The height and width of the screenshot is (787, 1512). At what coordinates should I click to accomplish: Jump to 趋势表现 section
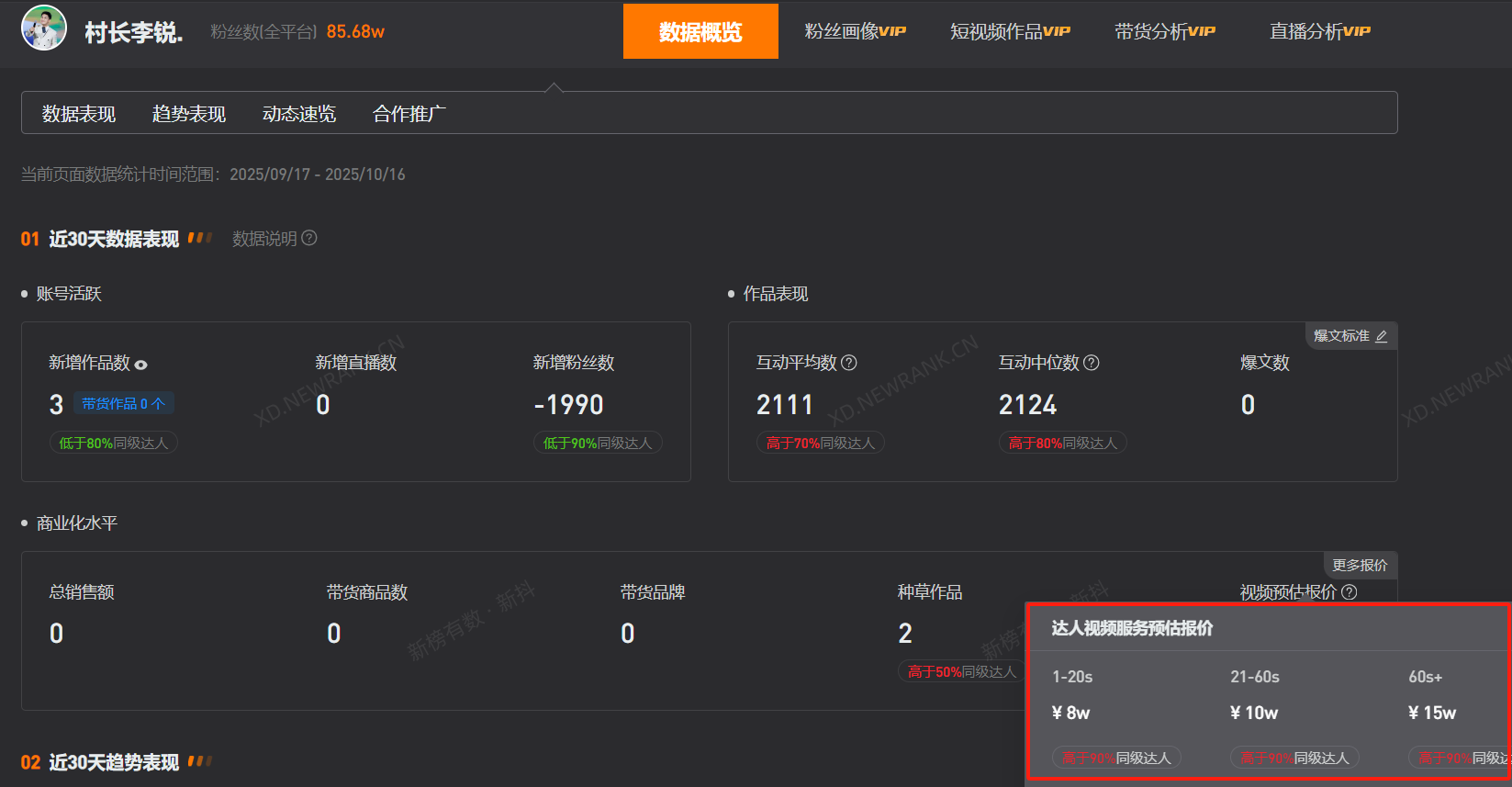(x=189, y=114)
